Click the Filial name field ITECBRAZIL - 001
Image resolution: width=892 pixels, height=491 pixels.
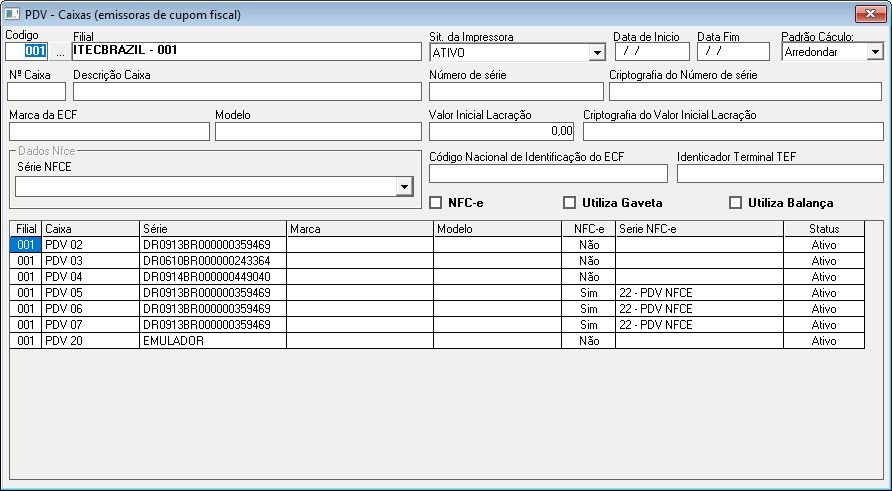247,52
